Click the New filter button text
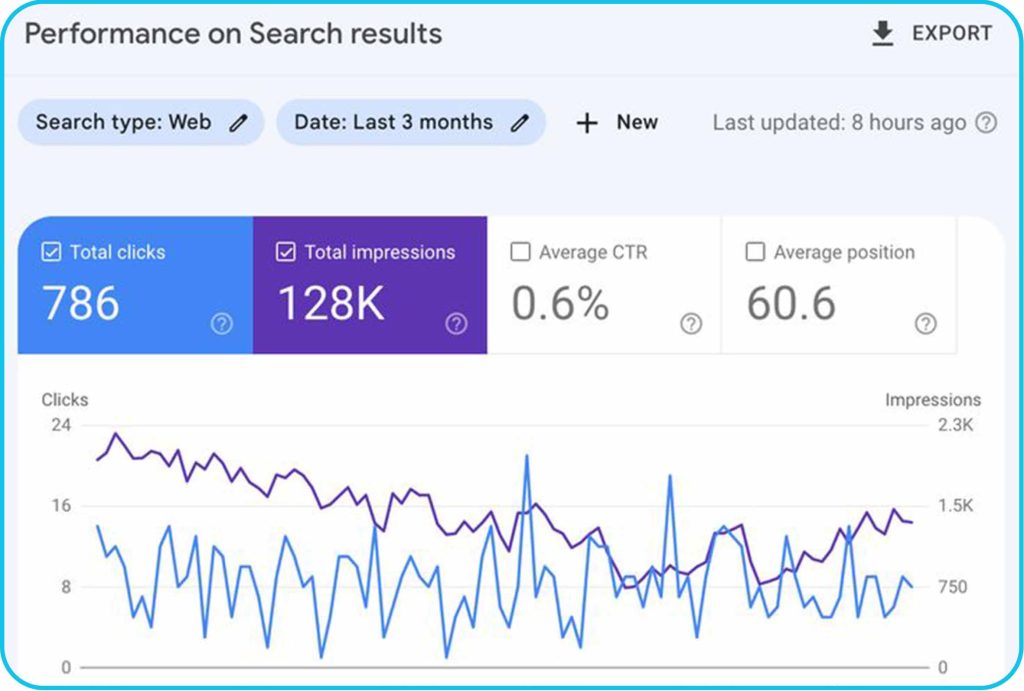The height and width of the screenshot is (691, 1024). coord(637,123)
